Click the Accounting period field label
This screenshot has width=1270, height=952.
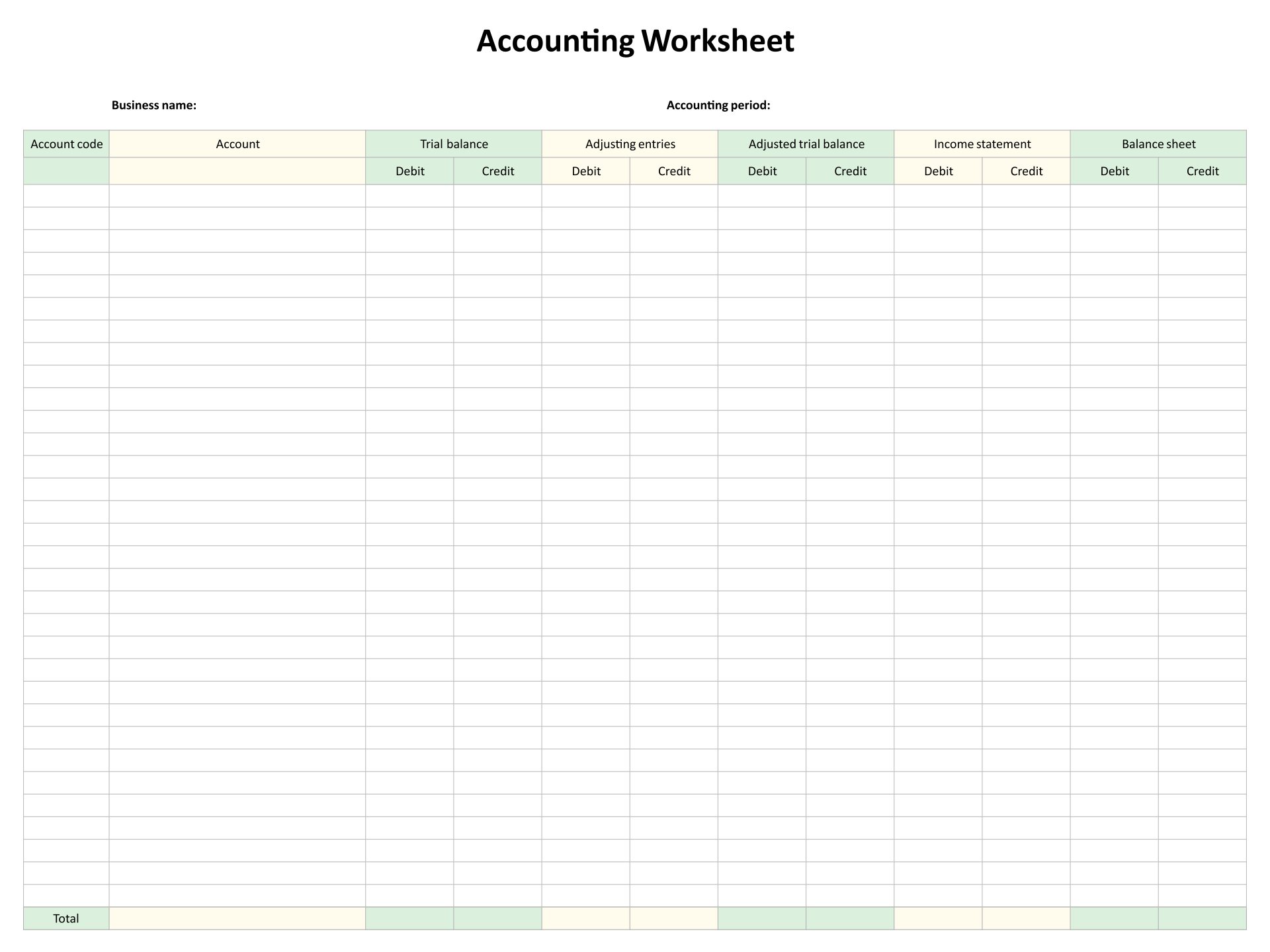pos(718,105)
